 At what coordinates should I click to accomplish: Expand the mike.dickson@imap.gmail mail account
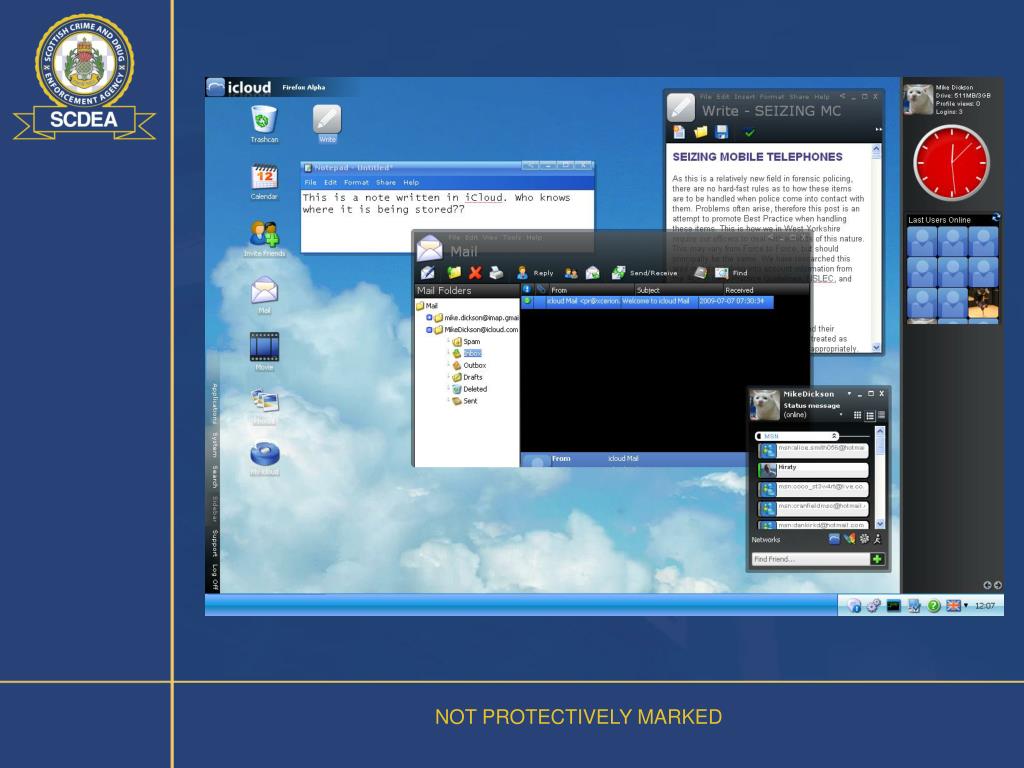click(x=429, y=317)
